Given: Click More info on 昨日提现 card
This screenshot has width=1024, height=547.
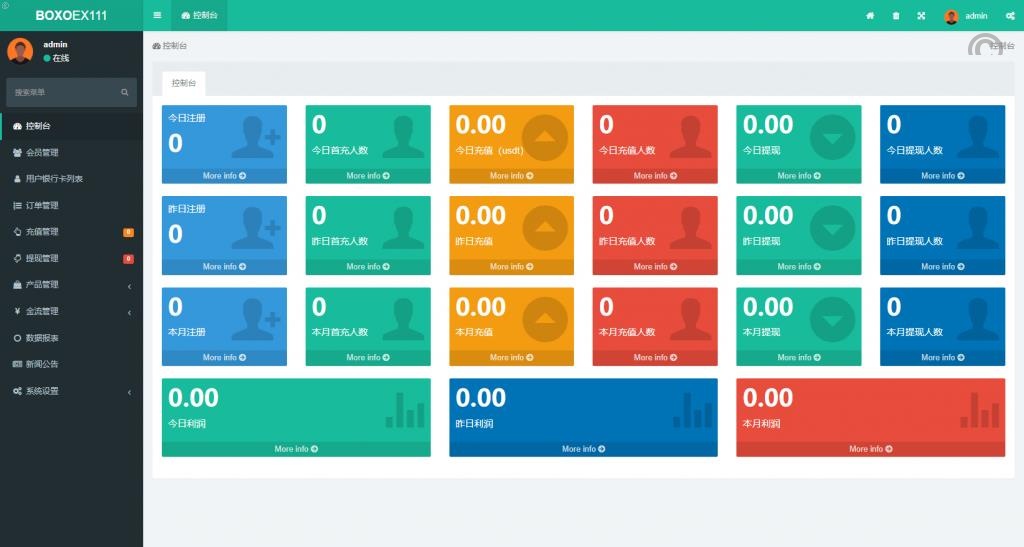Looking at the screenshot, I should point(798,267).
